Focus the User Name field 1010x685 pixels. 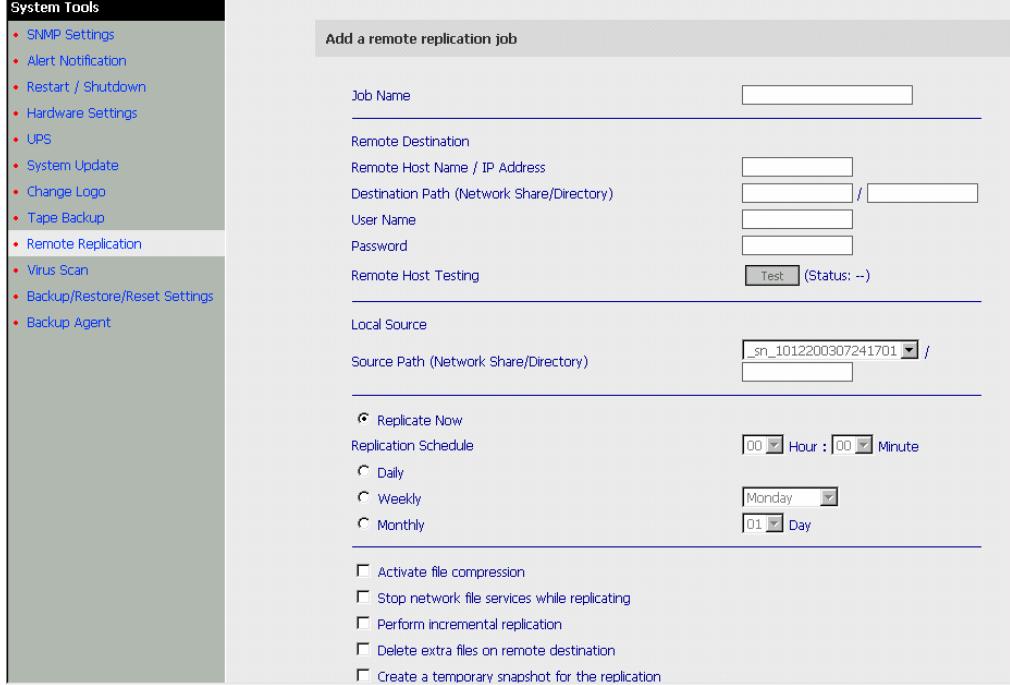click(x=797, y=220)
